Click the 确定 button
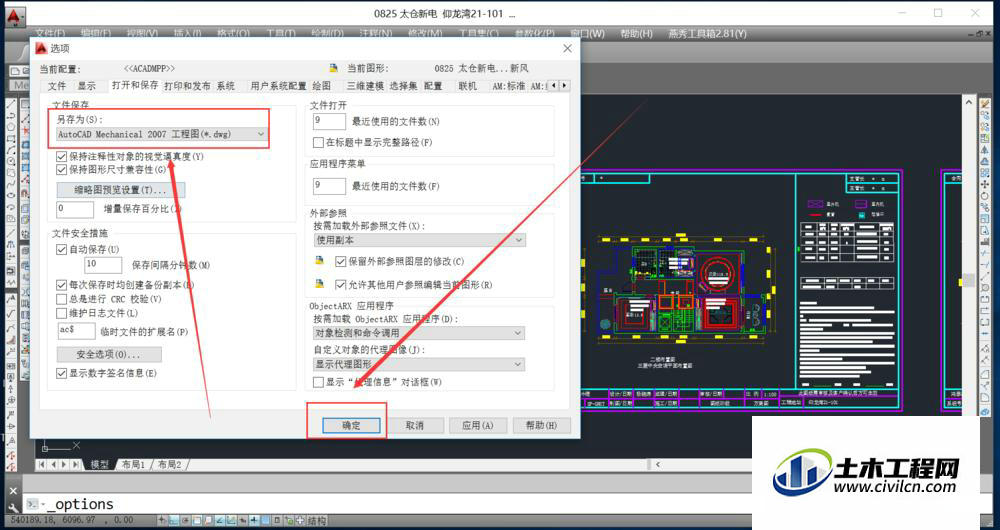Screen dimensions: 1000x530 pyautogui.click(x=351, y=425)
